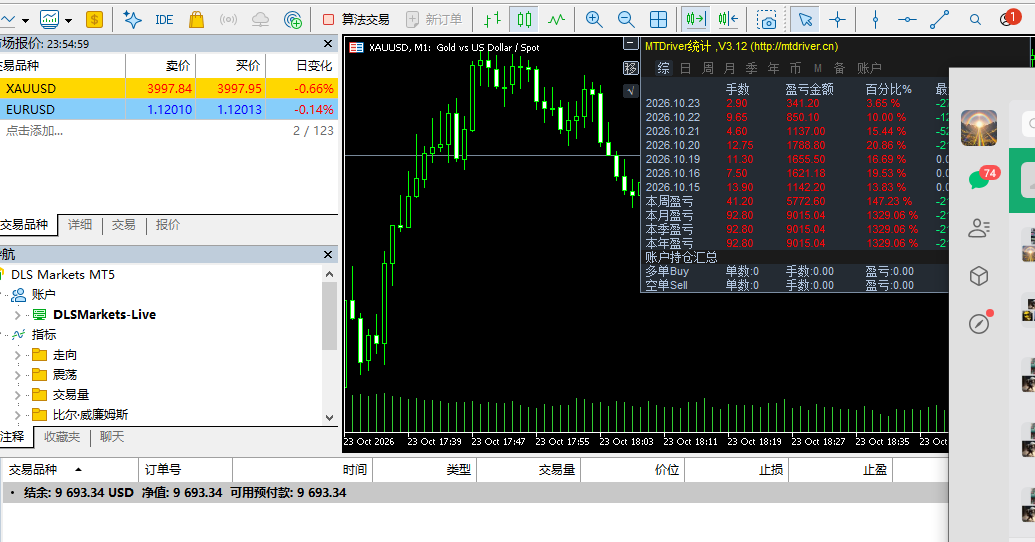Switch chart to candlestick type
This screenshot has width=1035, height=542.
pos(525,20)
